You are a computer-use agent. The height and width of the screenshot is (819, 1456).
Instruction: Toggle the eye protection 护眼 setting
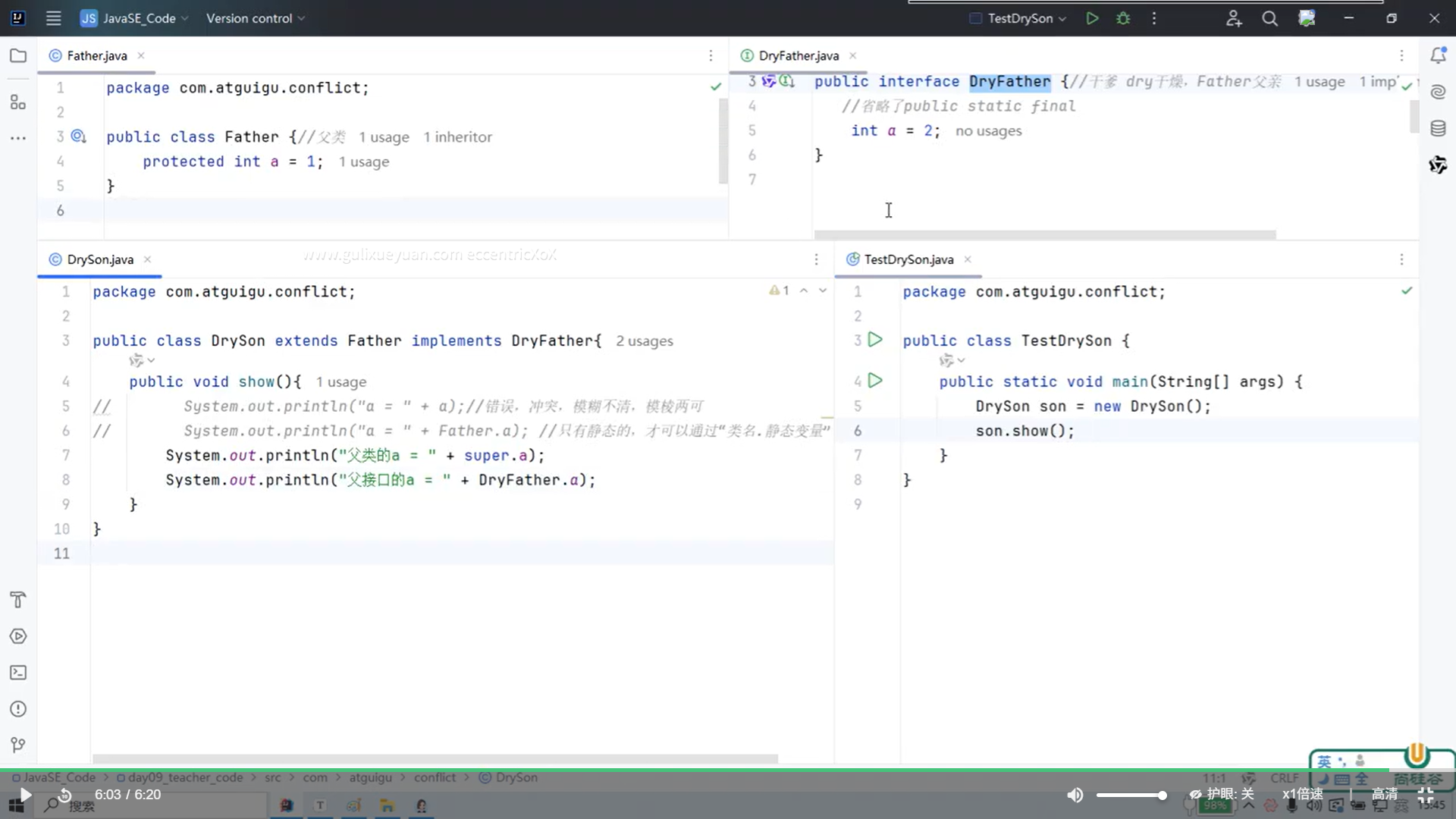(x=1222, y=794)
